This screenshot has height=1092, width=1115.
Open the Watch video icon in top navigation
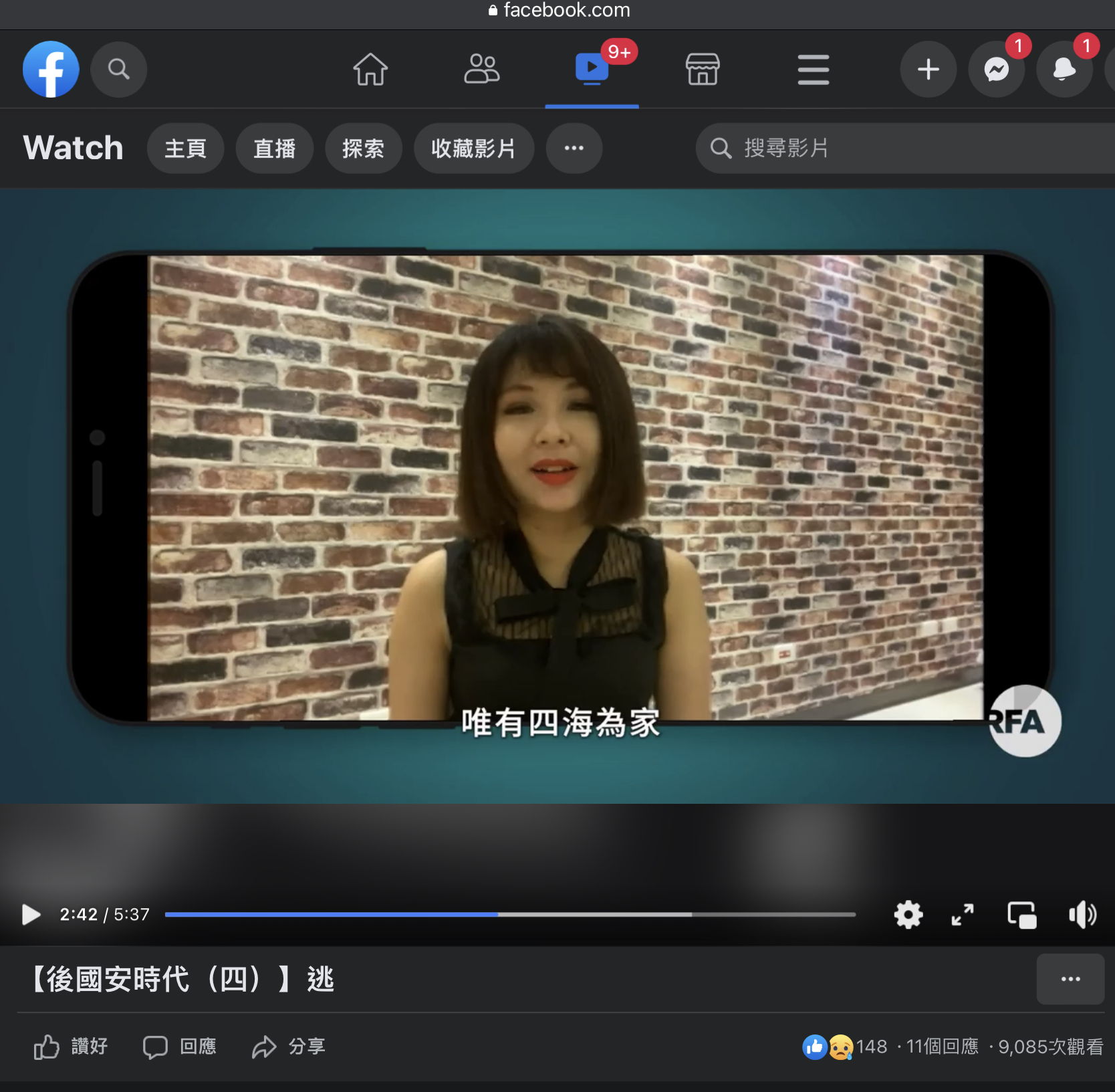click(591, 69)
